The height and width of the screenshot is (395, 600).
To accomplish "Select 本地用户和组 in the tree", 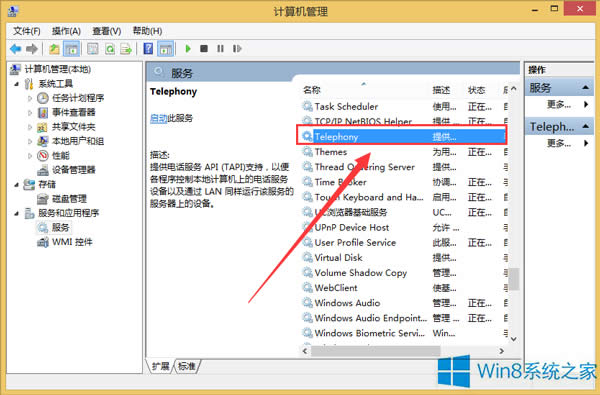I will pos(78,141).
